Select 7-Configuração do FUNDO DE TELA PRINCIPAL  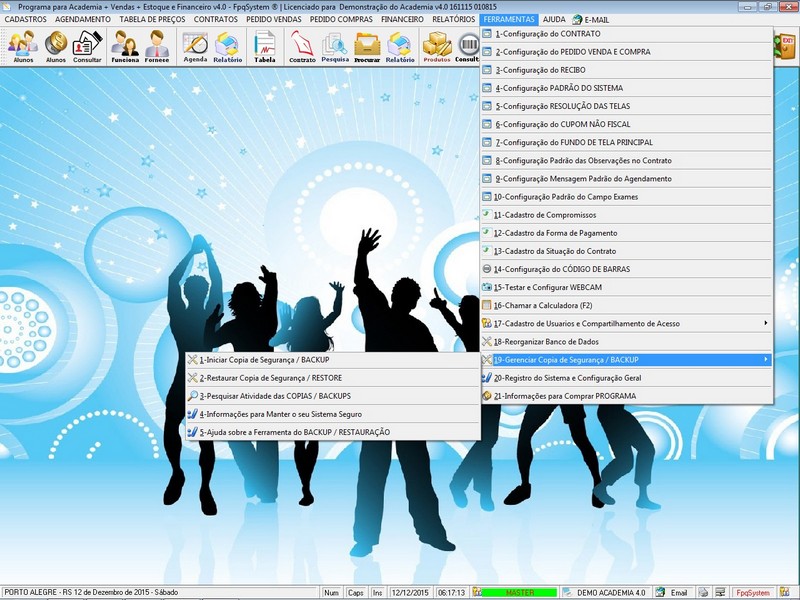point(627,142)
